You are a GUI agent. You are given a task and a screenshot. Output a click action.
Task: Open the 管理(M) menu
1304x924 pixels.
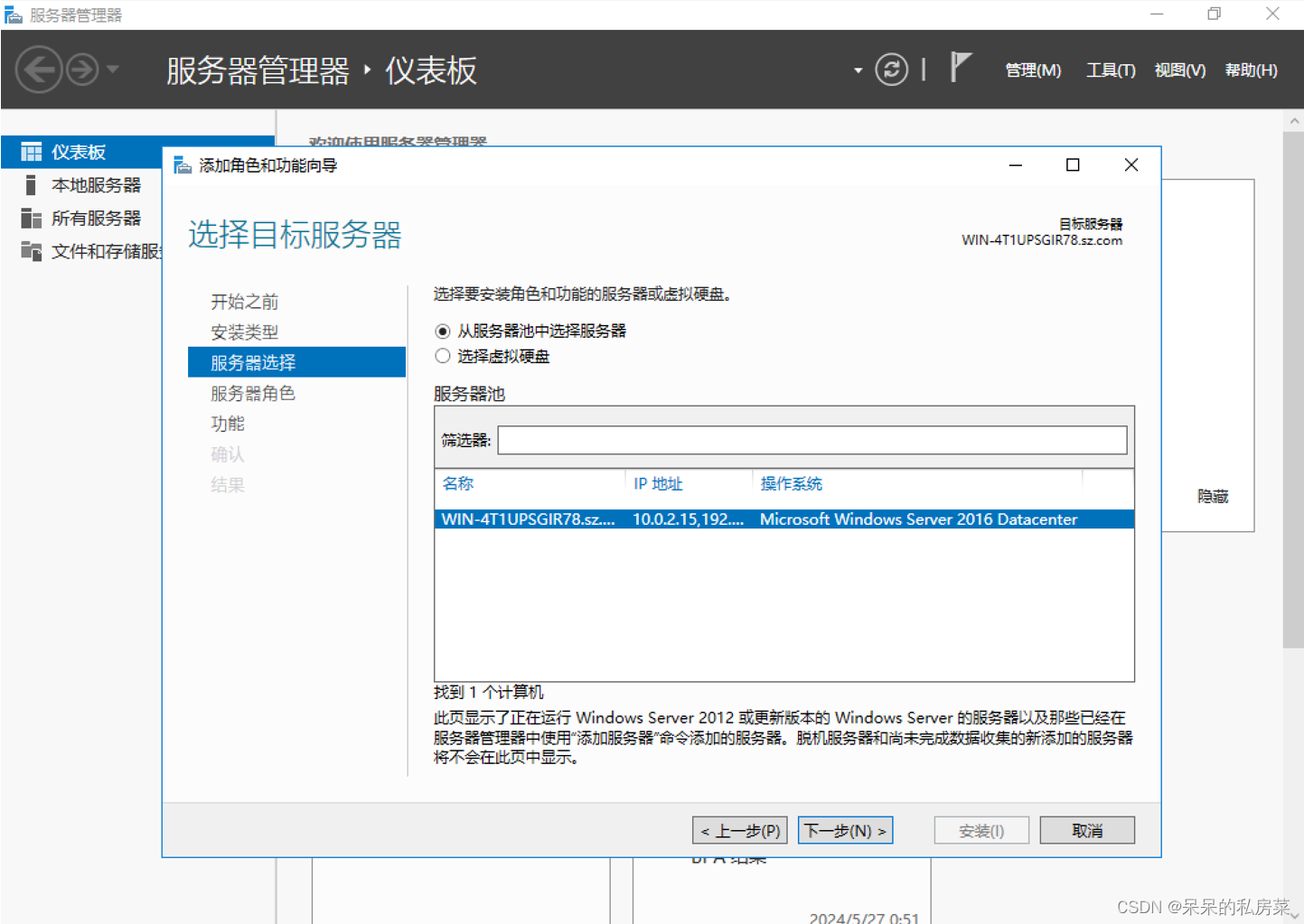[1033, 70]
